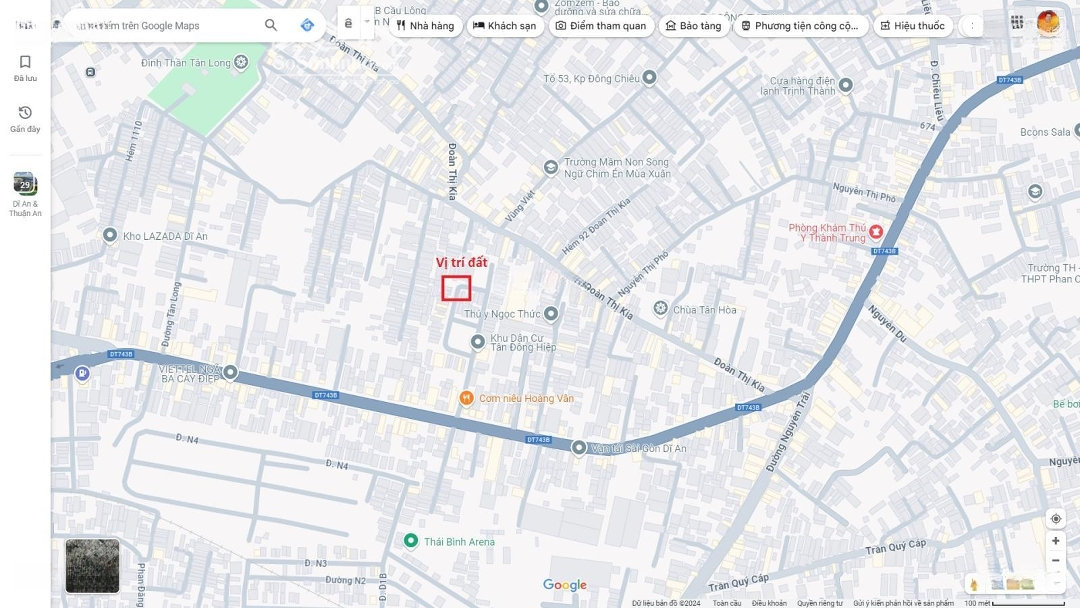Open the Google apps grid
Image resolution: width=1080 pixels, height=608 pixels.
1017,22
